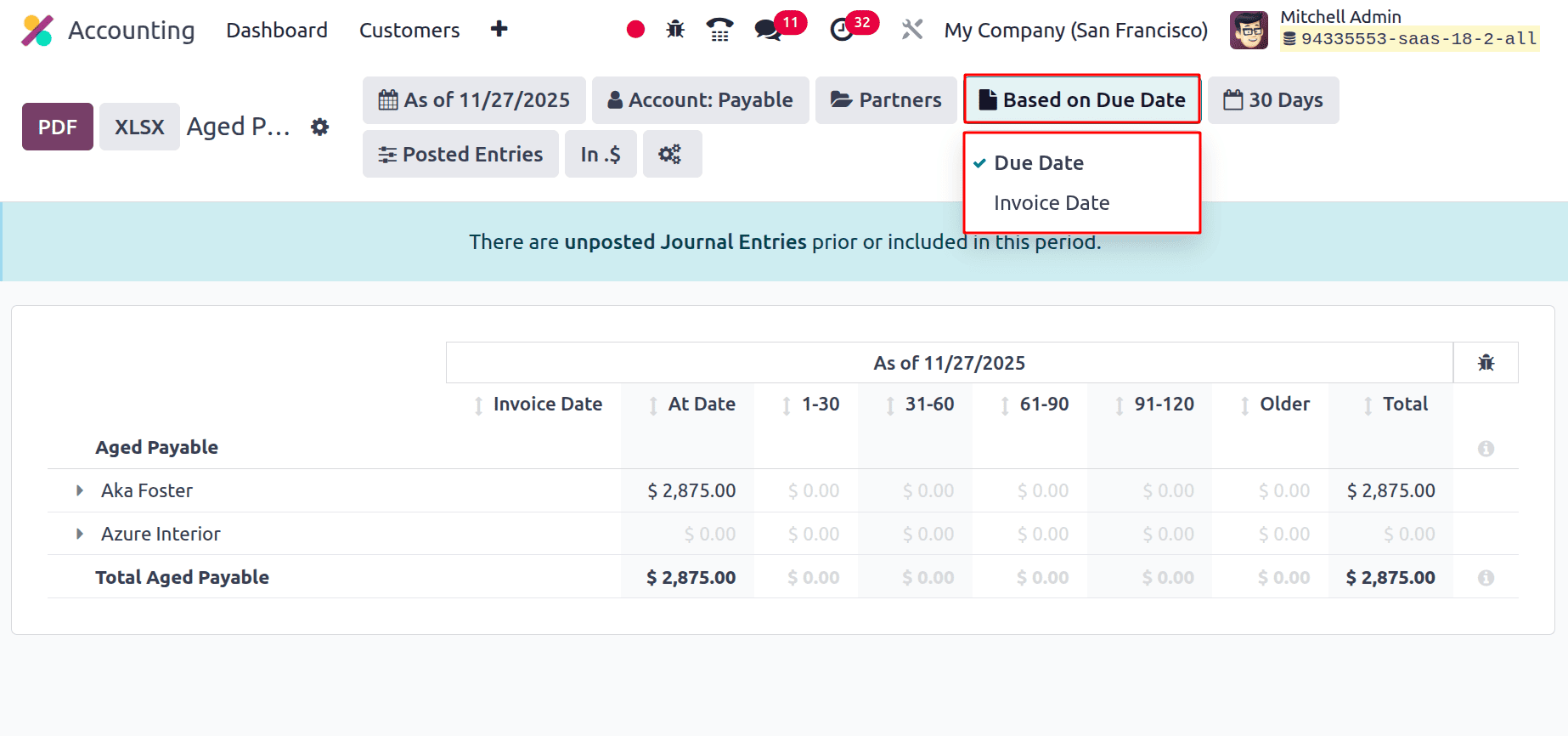Switch company My Company (San Francisco)

tap(1076, 30)
